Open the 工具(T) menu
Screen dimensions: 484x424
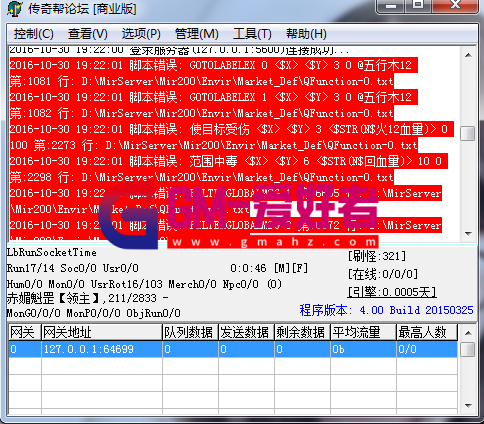point(252,34)
